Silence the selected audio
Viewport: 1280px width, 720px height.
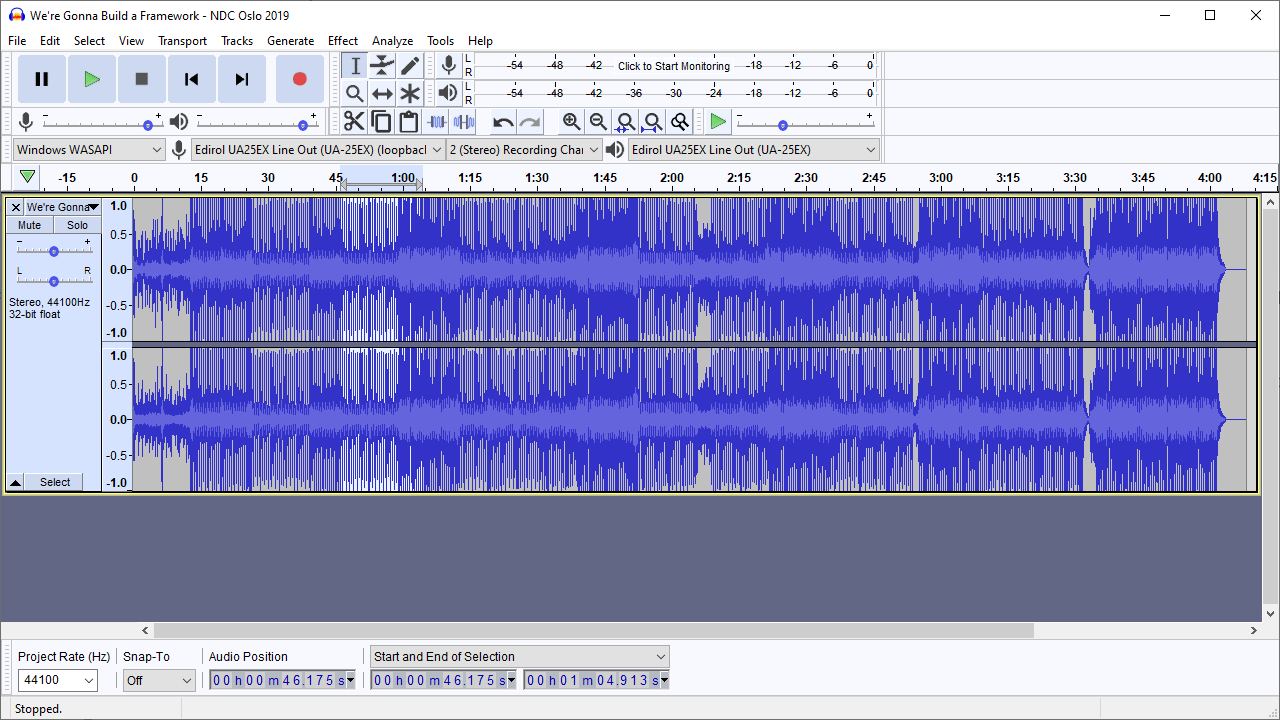coord(464,122)
